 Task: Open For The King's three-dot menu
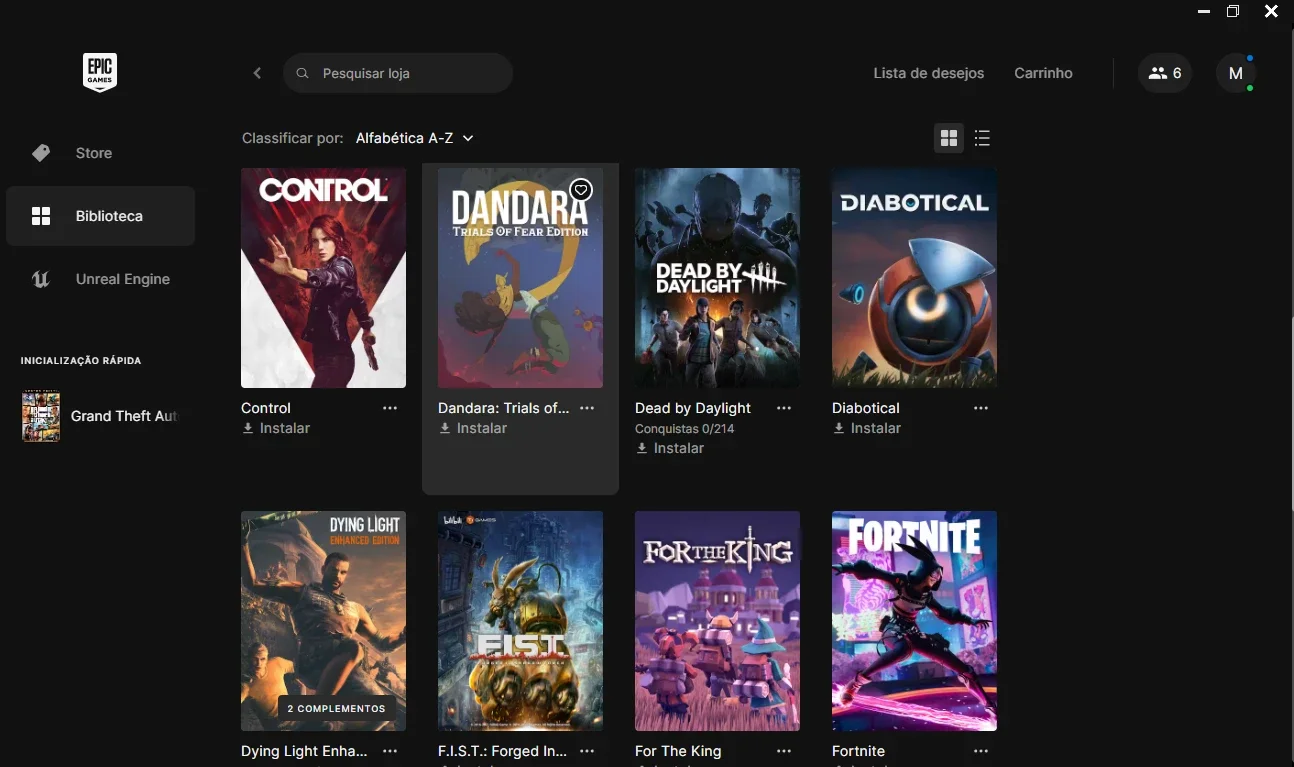pos(784,751)
